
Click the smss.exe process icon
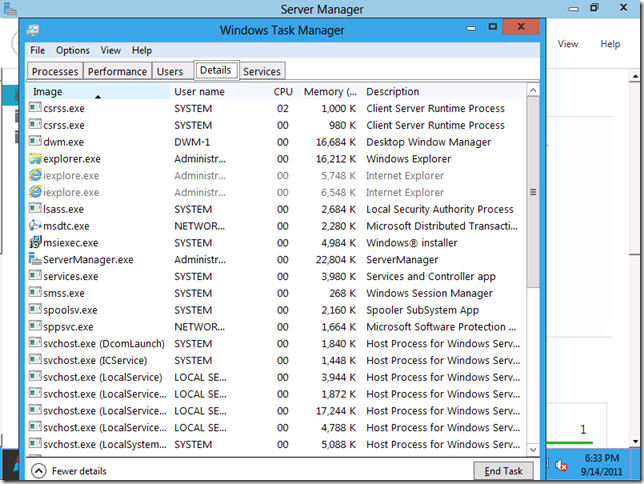(x=35, y=292)
